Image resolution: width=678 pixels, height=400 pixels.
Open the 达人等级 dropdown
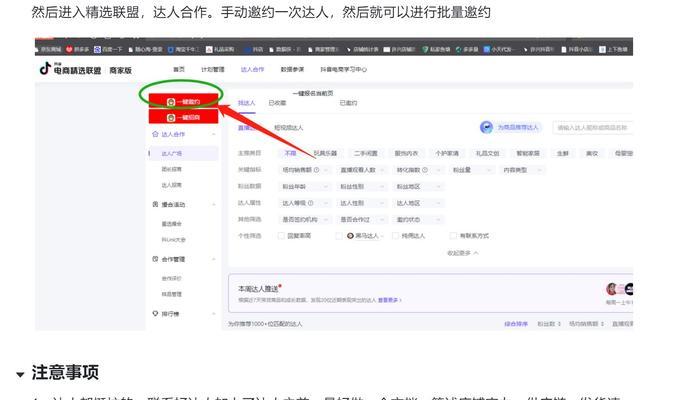305,203
